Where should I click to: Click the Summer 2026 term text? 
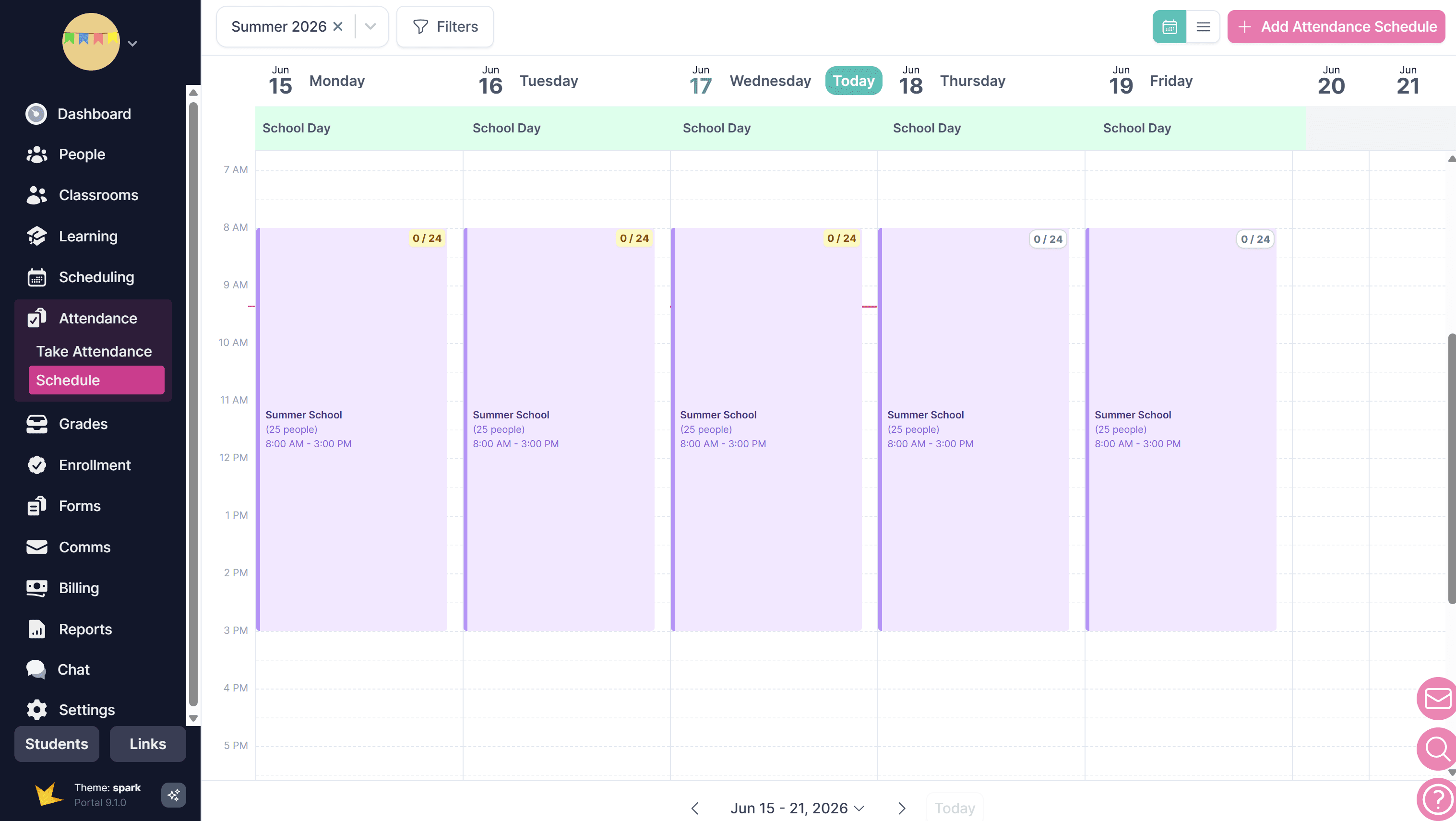click(279, 26)
